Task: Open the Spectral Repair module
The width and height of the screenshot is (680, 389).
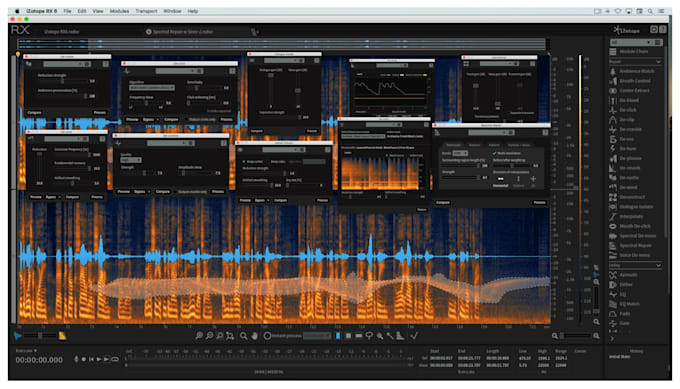Action: tap(630, 245)
